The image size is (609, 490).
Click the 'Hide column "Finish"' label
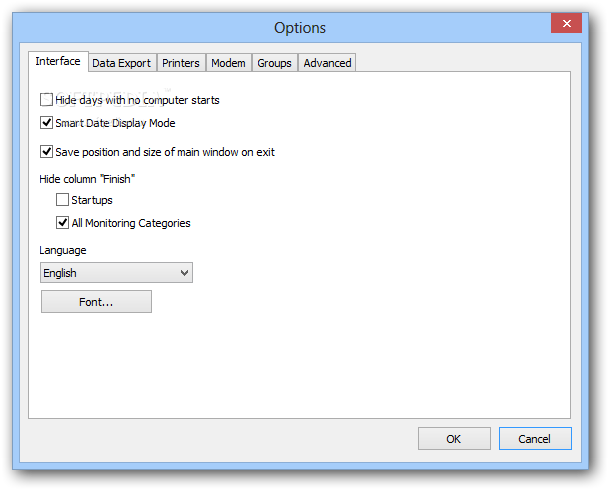click(x=87, y=179)
